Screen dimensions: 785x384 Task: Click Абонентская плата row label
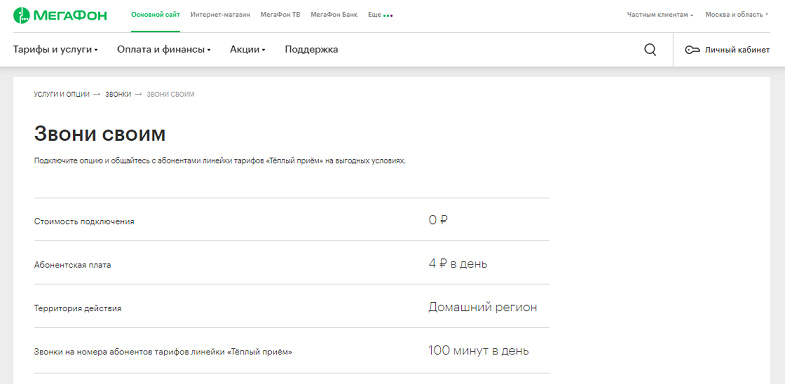coord(73,265)
